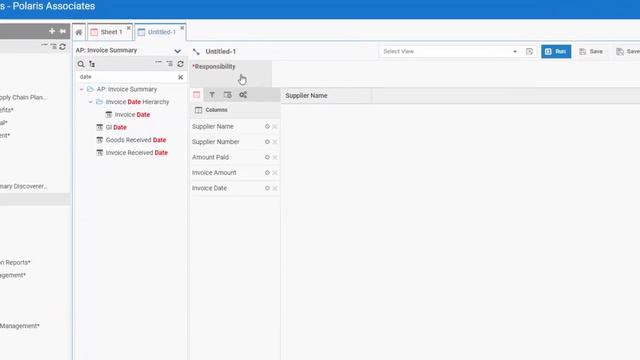Collapse the Invoice Date Hierarchy node
Screen dimensions: 640x360
coord(90,102)
